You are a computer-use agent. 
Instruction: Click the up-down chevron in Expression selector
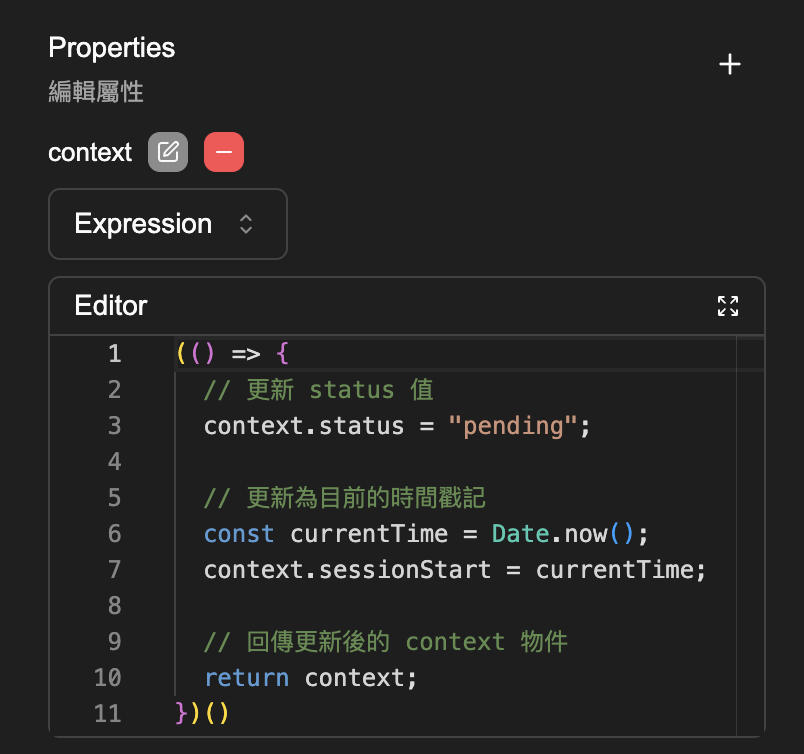pyautogui.click(x=246, y=224)
